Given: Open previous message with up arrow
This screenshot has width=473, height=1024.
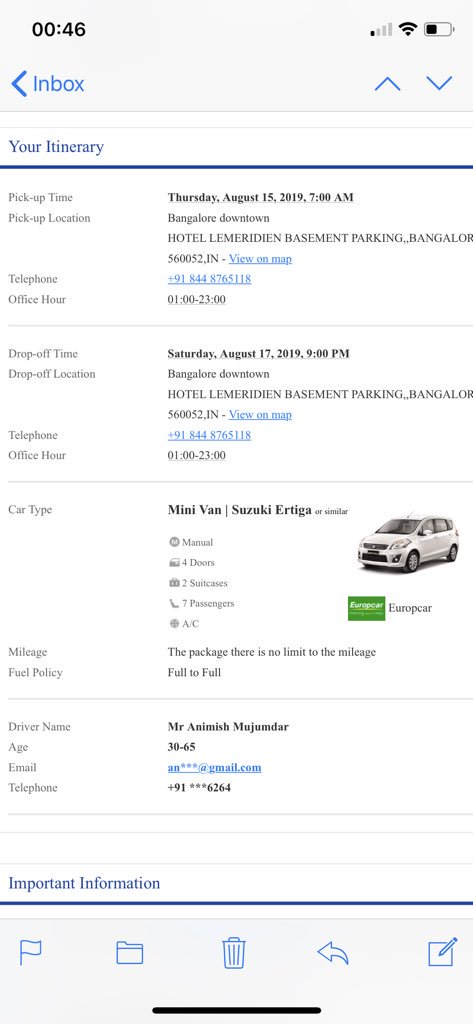Looking at the screenshot, I should tap(387, 84).
